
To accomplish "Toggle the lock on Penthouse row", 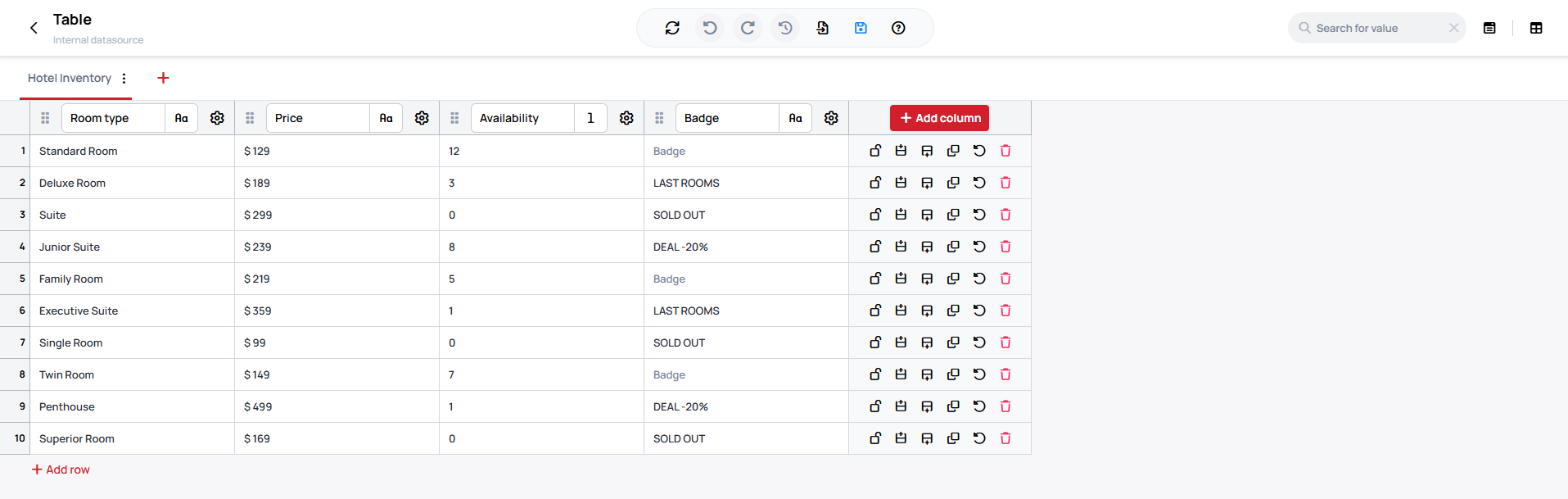I will tap(875, 406).
